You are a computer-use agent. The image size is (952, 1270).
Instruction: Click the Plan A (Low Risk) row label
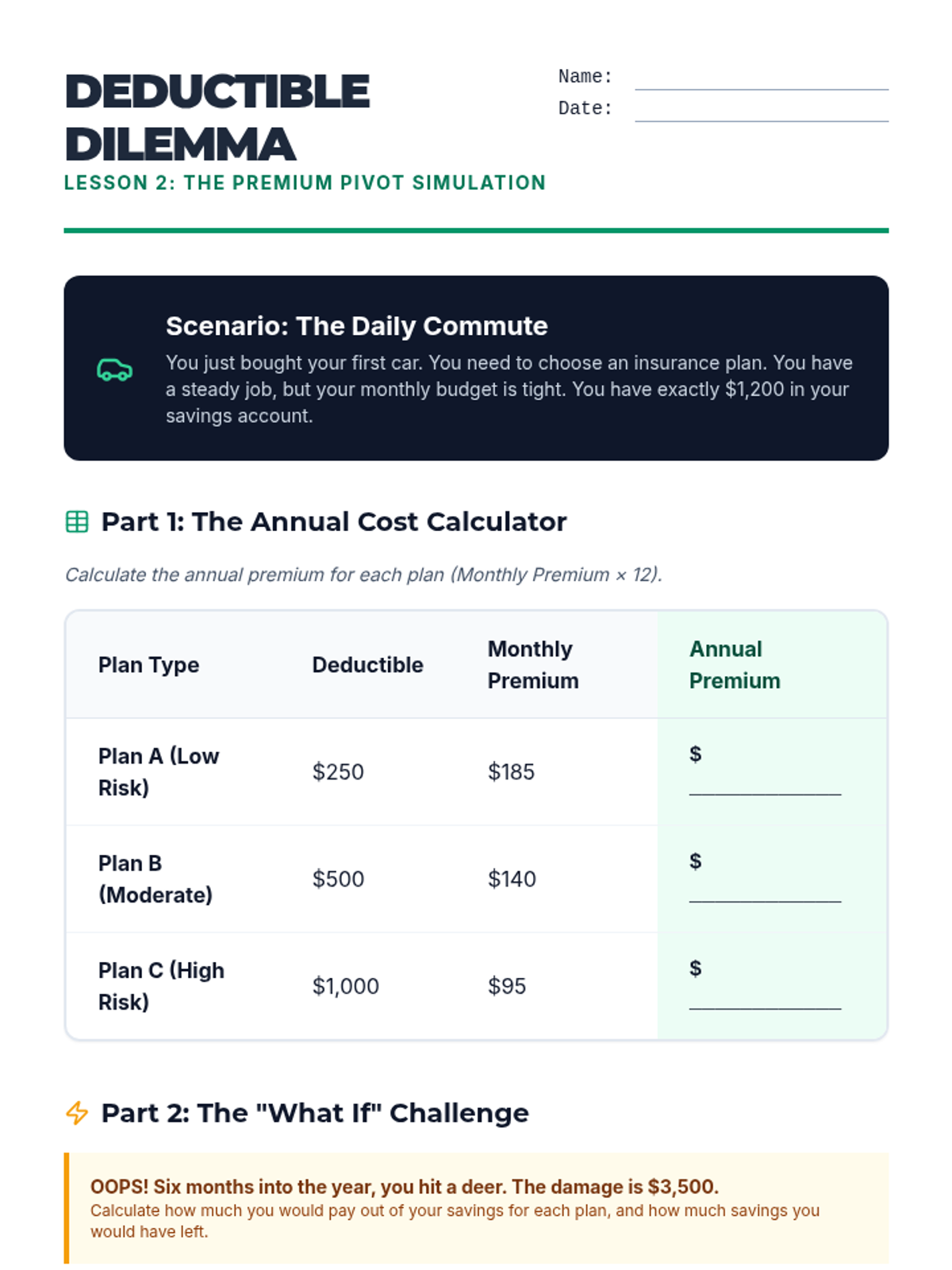159,772
